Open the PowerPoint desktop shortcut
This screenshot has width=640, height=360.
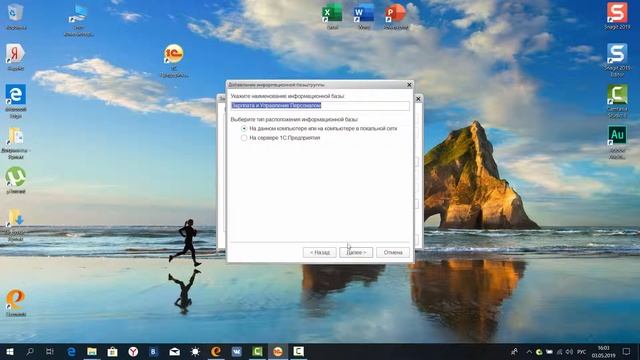pyautogui.click(x=396, y=16)
